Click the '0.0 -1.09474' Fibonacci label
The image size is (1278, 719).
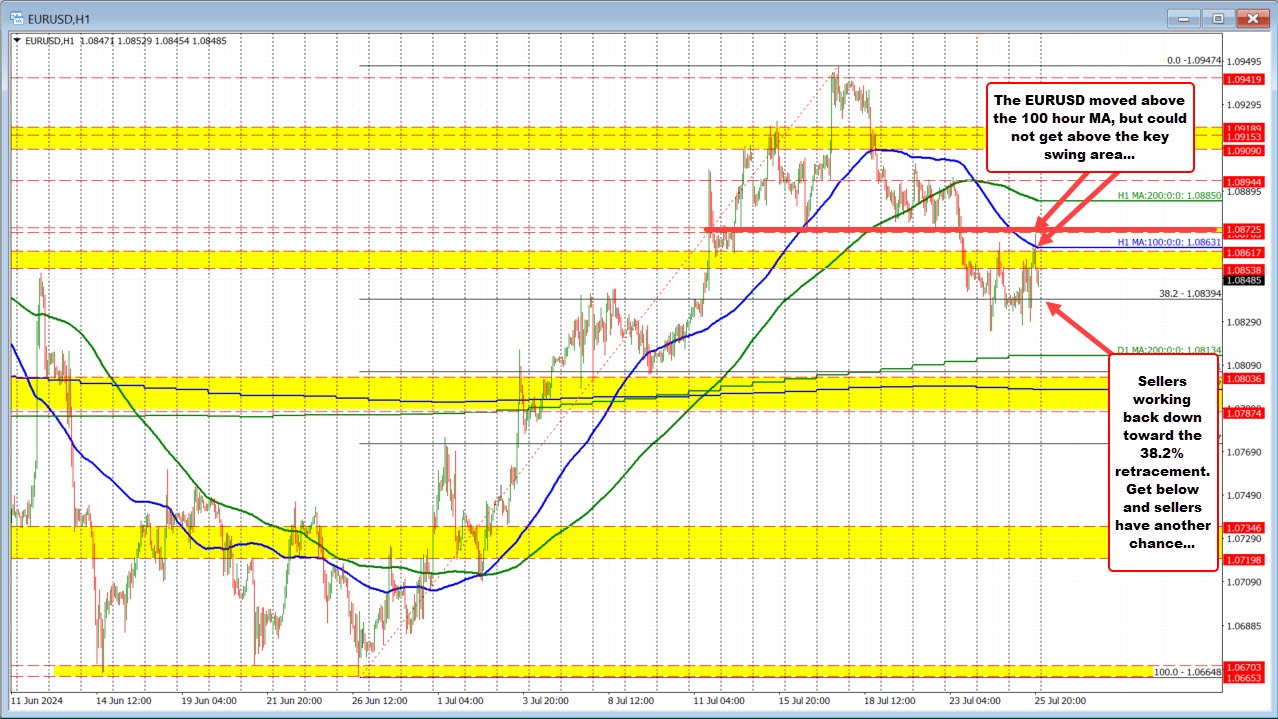point(1193,60)
